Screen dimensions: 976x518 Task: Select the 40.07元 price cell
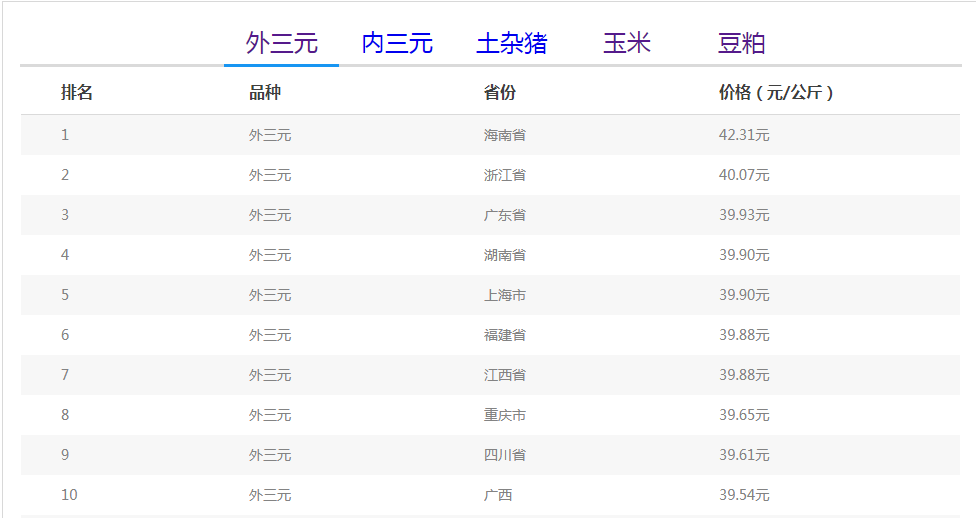pyautogui.click(x=744, y=175)
